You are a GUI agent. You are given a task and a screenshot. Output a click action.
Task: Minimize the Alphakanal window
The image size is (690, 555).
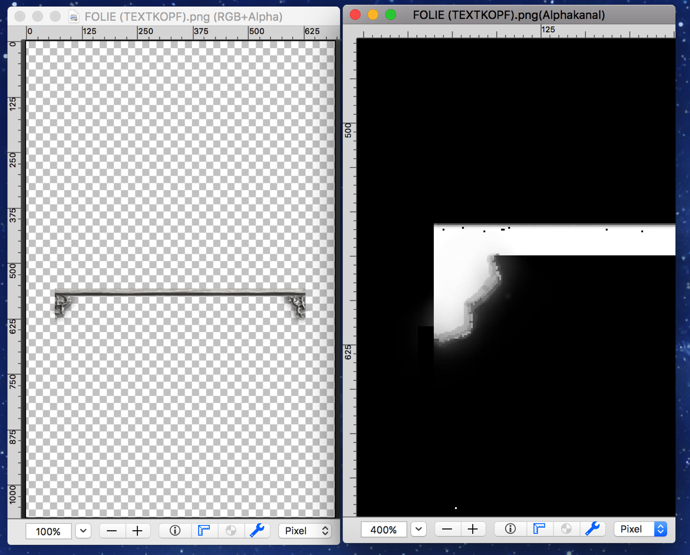click(x=373, y=15)
